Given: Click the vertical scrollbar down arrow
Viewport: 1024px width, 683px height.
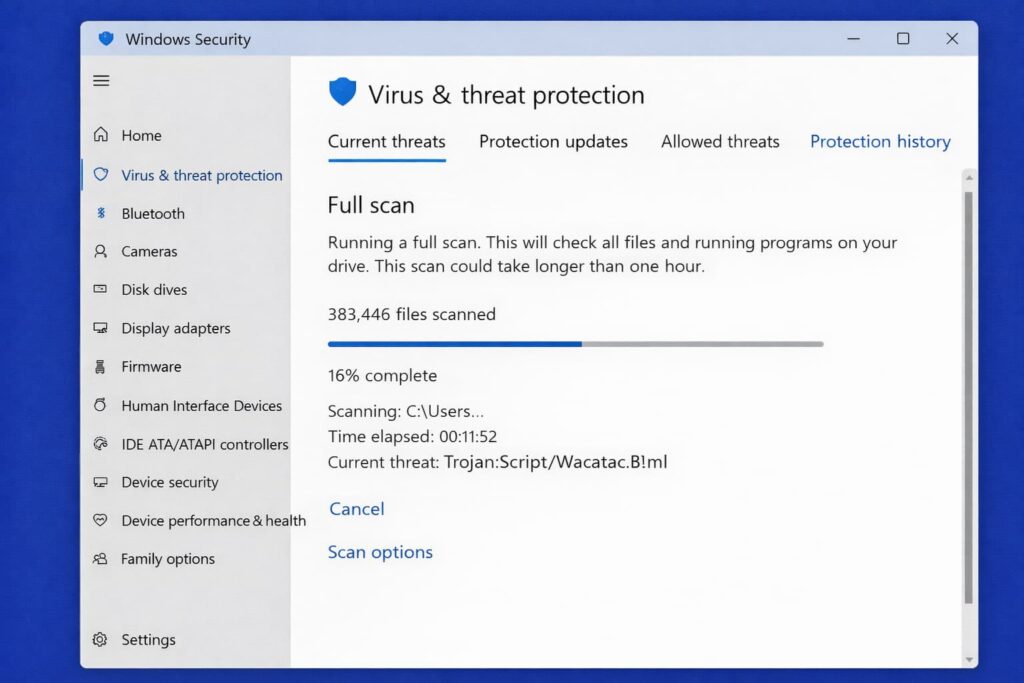Looking at the screenshot, I should coord(967,659).
